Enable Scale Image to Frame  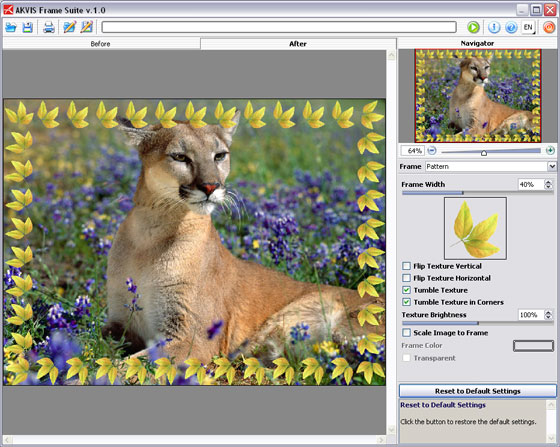pyautogui.click(x=406, y=333)
